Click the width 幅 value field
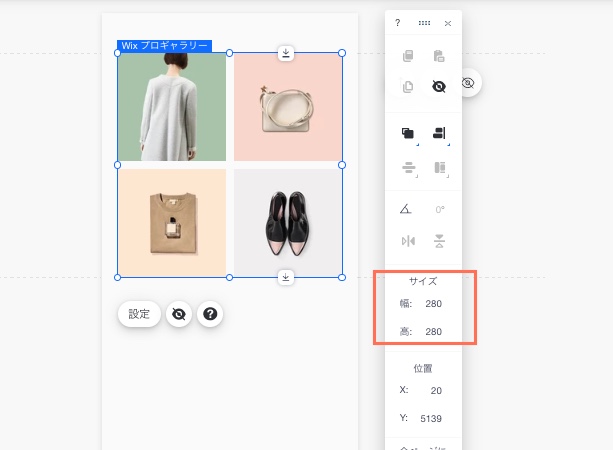 click(433, 304)
